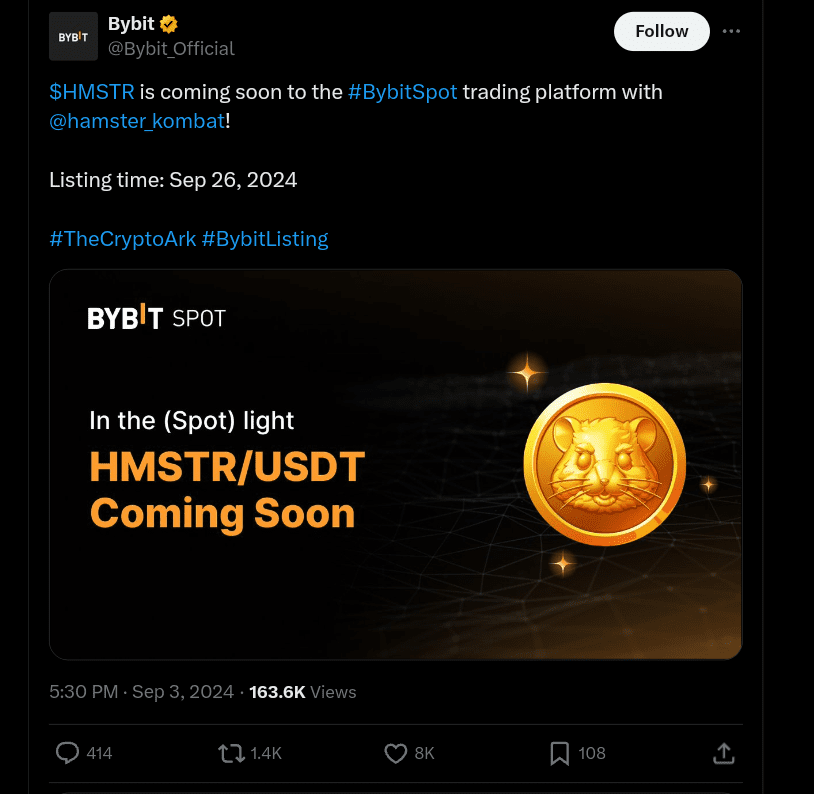Like the tweet via the heart icon
Image resolution: width=814 pixels, height=794 pixels.
(x=395, y=753)
